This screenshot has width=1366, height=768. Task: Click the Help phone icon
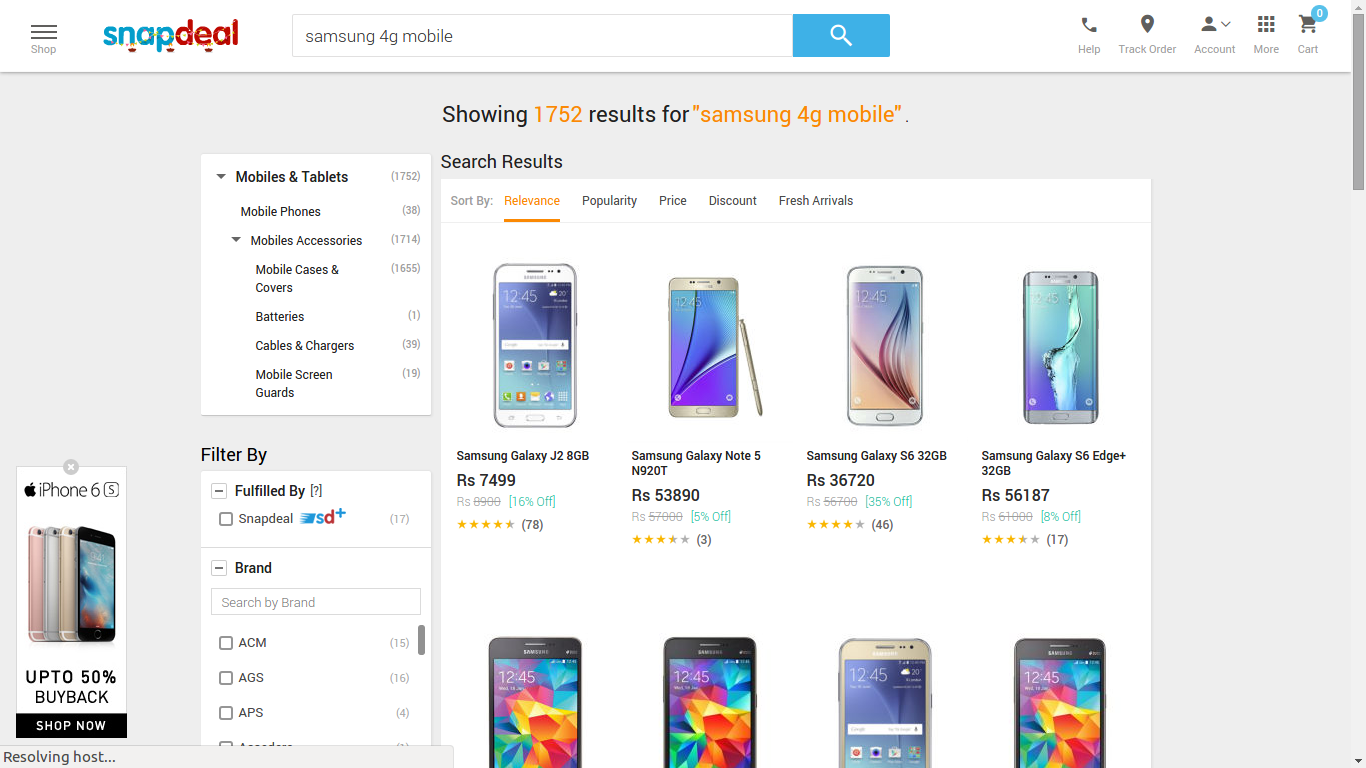click(1089, 26)
